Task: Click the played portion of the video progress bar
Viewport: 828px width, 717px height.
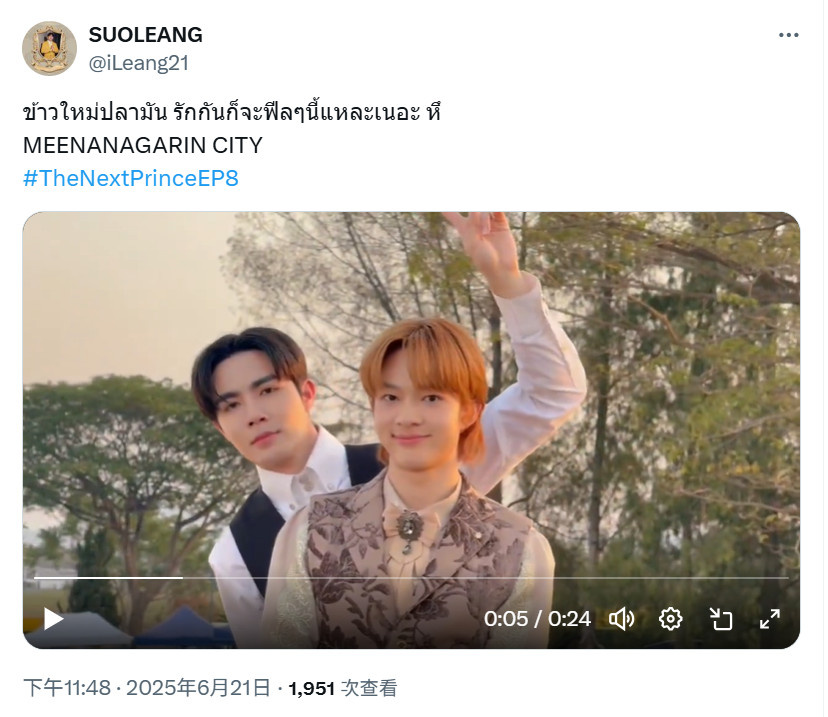Action: pyautogui.click(x=108, y=578)
